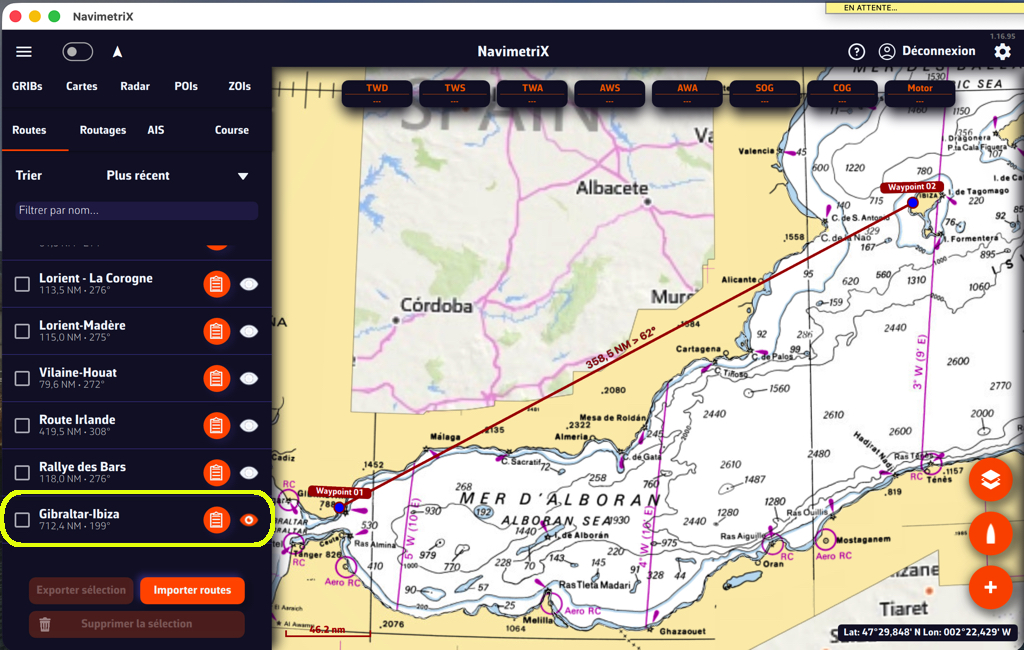1024x650 pixels.
Task: Click the 712,4 NM · 199° route info
Action: [x=74, y=526]
